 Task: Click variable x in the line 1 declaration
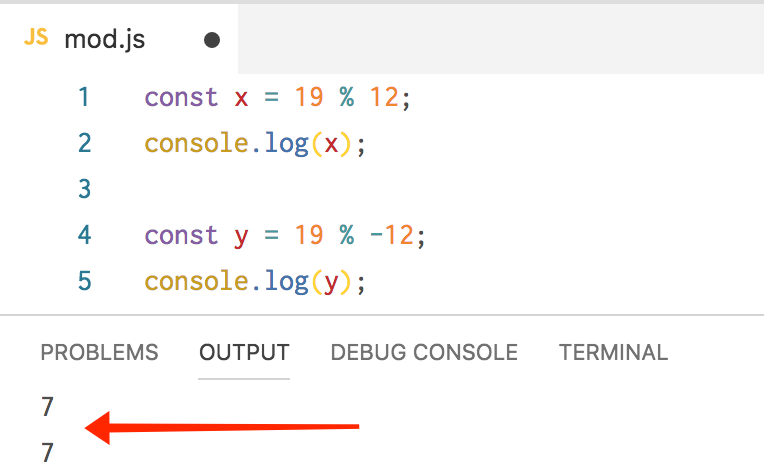click(241, 97)
